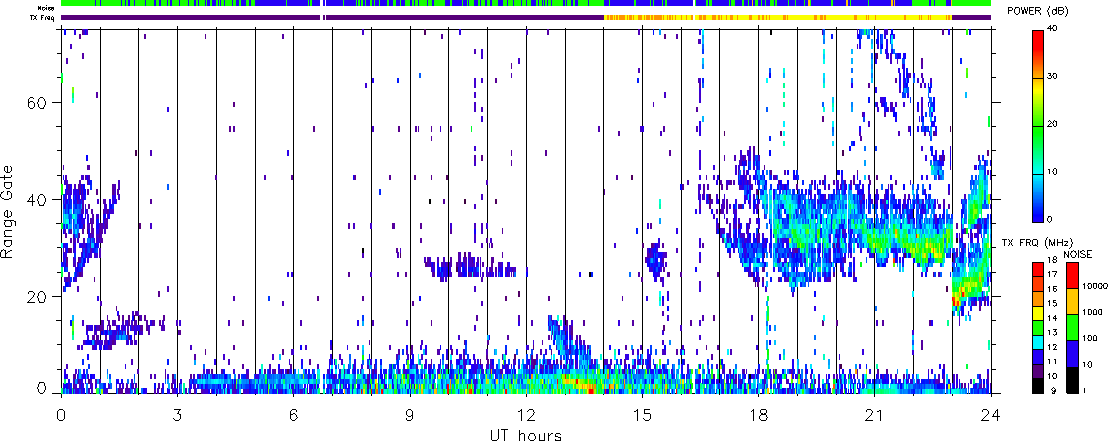Pick the red swatch of the TX FRQ legend

click(1037, 269)
